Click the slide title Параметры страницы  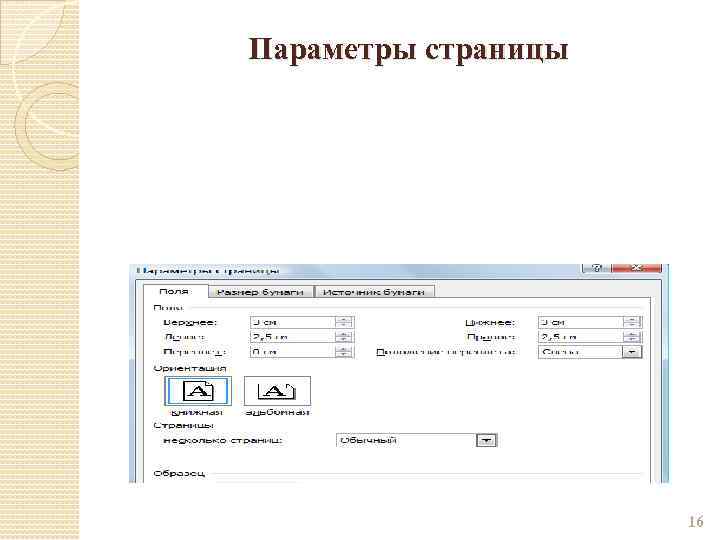(408, 49)
